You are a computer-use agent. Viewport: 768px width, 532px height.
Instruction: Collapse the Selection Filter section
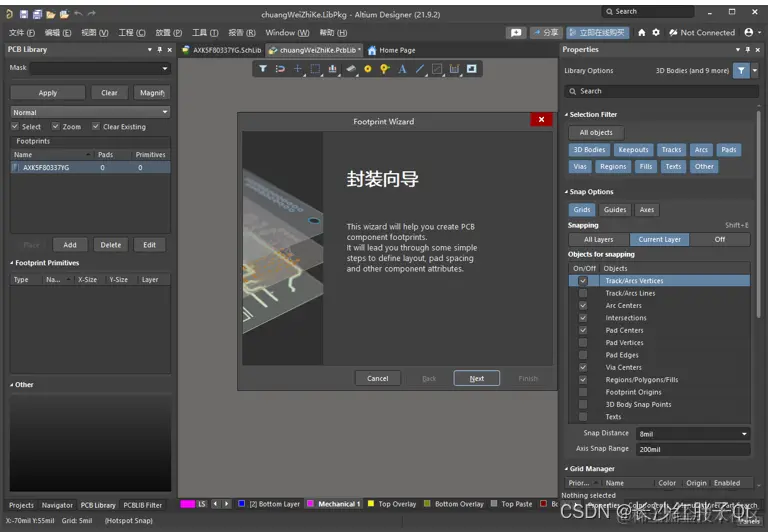tap(566, 115)
